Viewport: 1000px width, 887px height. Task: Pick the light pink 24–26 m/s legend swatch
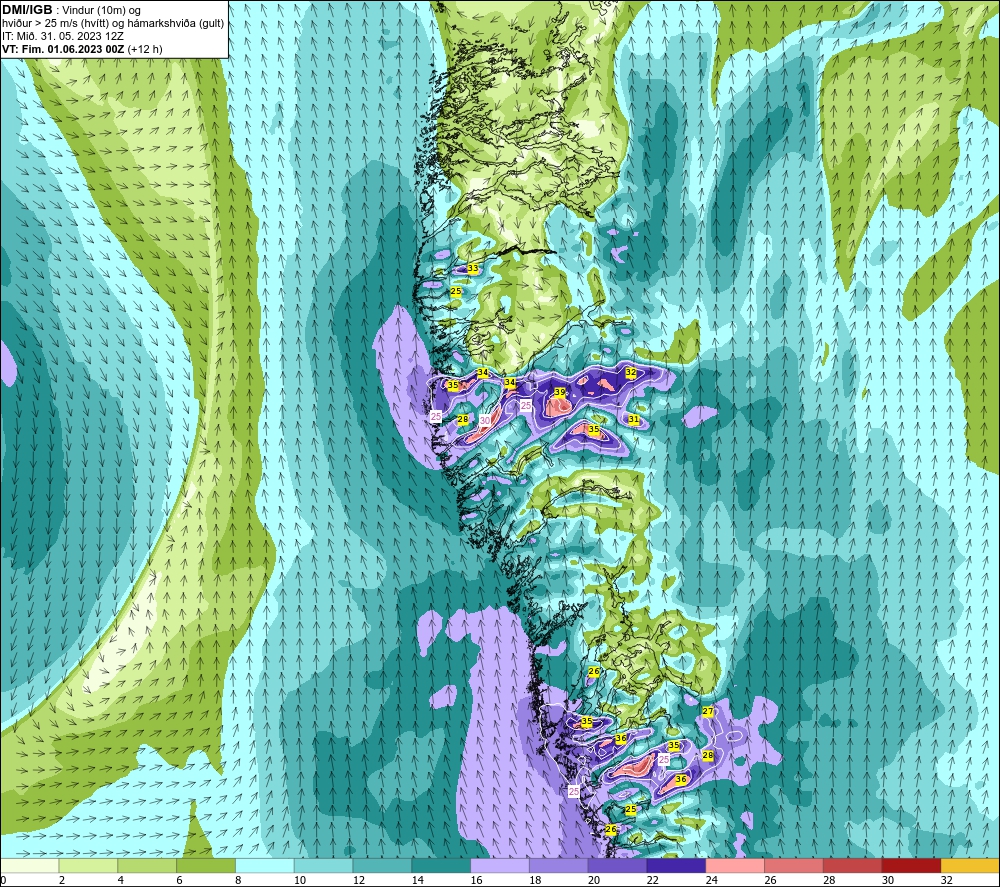click(x=735, y=865)
